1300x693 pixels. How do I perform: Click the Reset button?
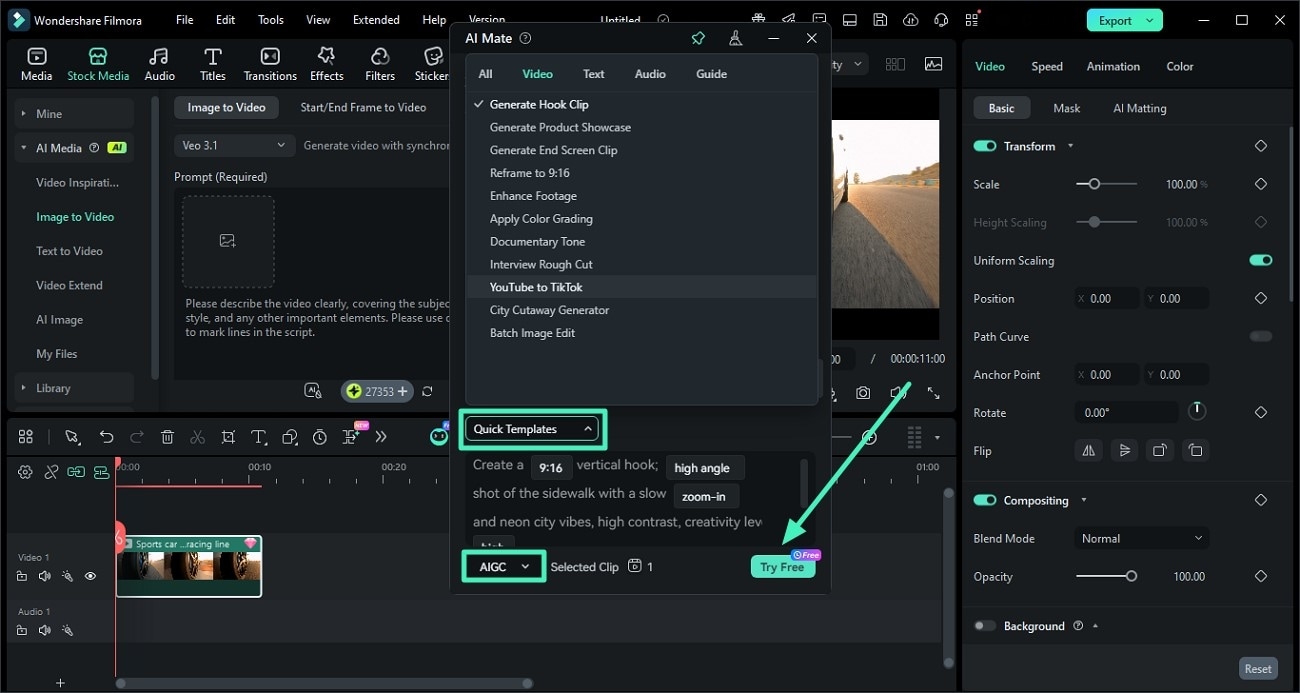point(1258,669)
